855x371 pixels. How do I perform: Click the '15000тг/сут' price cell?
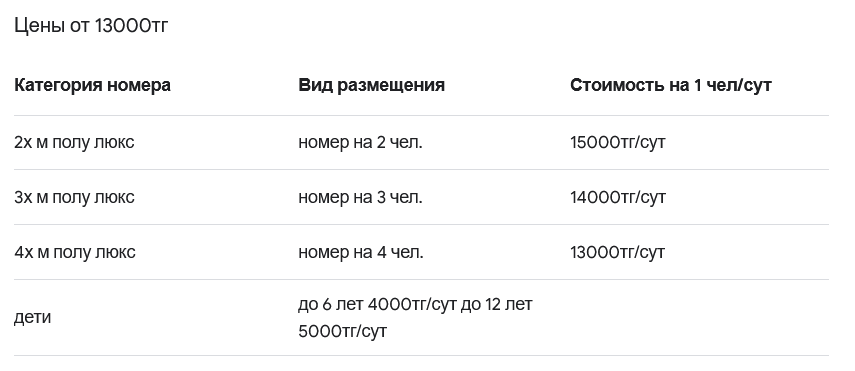[x=618, y=142]
